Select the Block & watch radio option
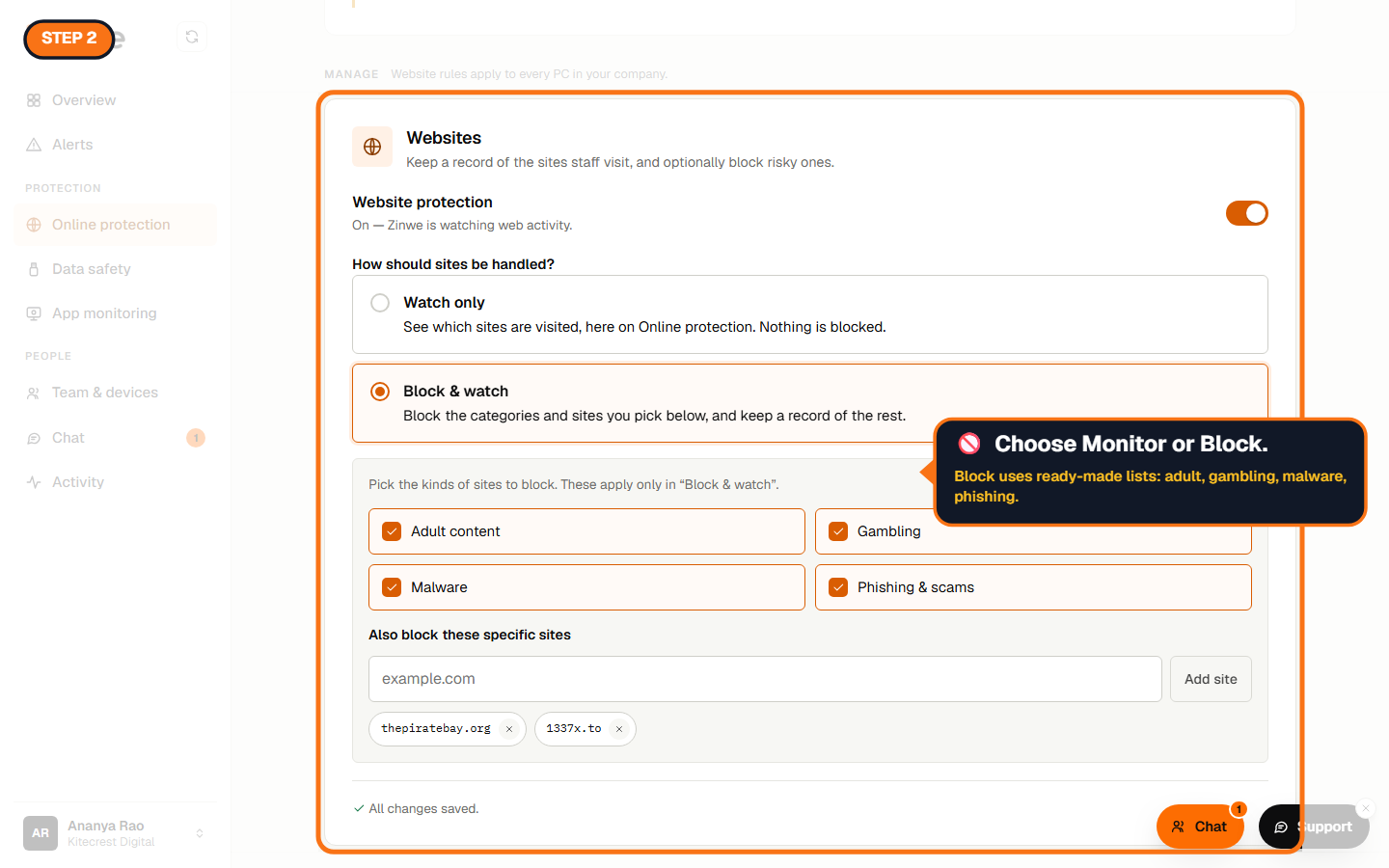1389x868 pixels. click(x=380, y=392)
